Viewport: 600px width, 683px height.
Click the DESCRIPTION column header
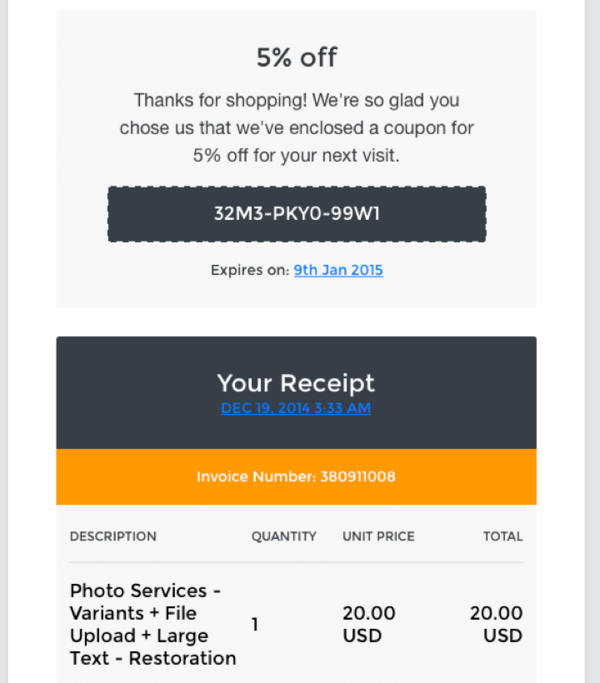(113, 536)
